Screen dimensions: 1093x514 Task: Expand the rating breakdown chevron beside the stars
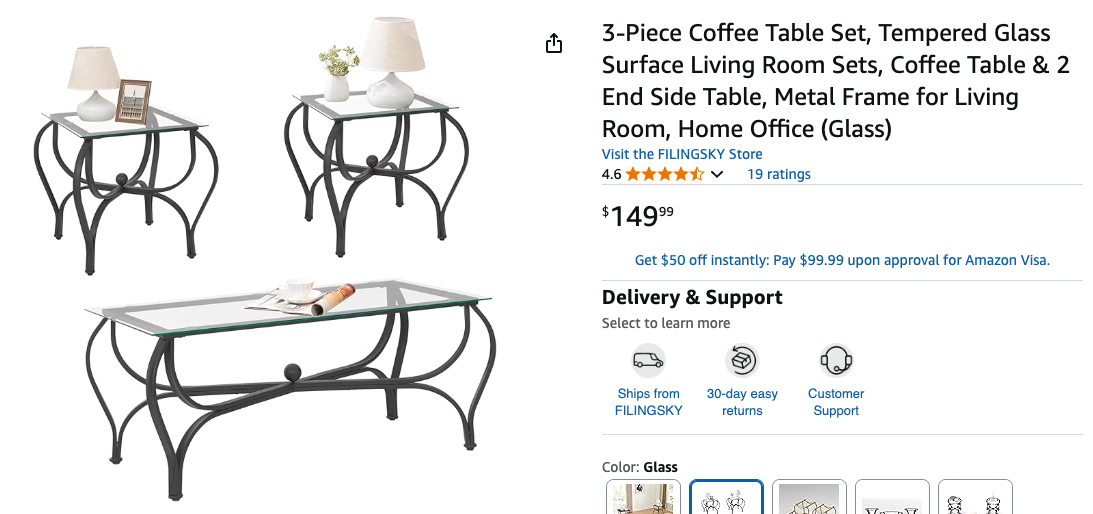point(717,175)
